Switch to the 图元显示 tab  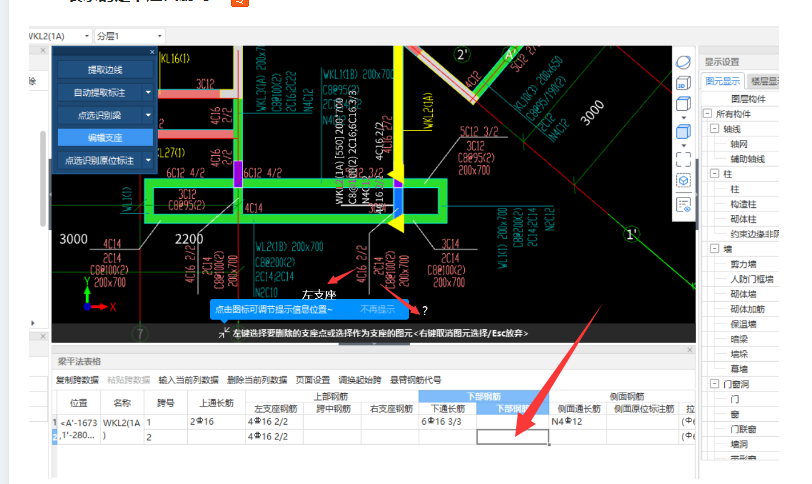pos(722,81)
